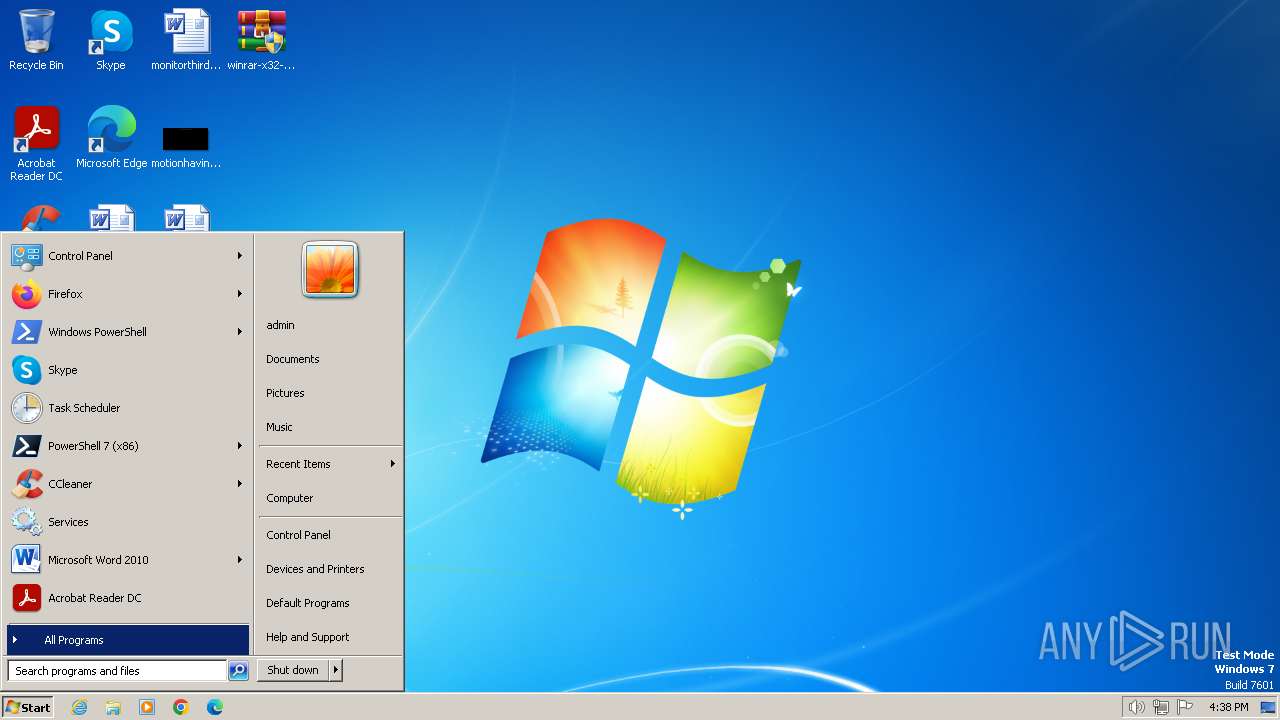Open Devices and Printers
Image resolution: width=1280 pixels, height=720 pixels.
pos(330,569)
